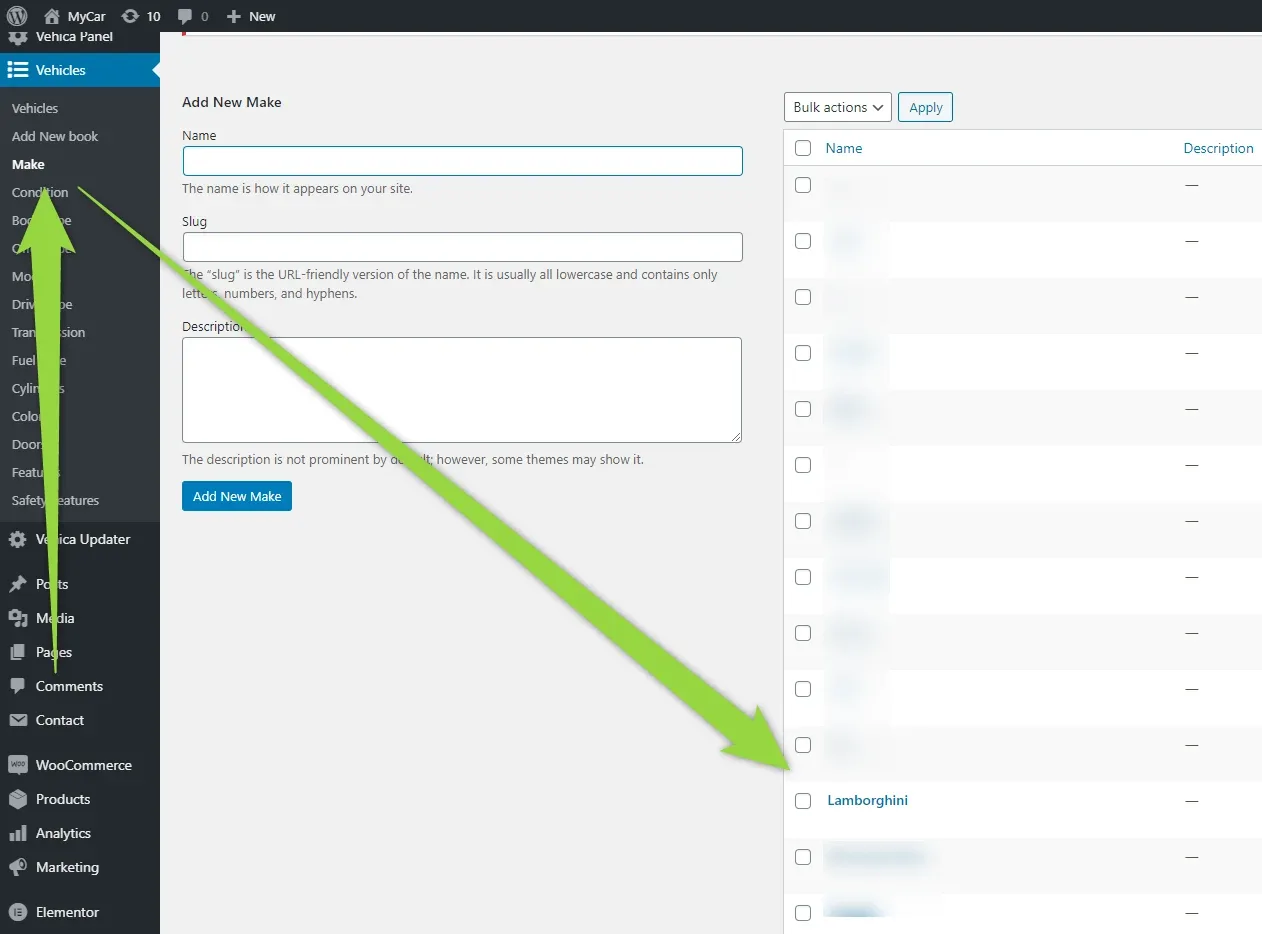This screenshot has height=934, width=1262.
Task: Click the Add New Make button
Action: (237, 496)
